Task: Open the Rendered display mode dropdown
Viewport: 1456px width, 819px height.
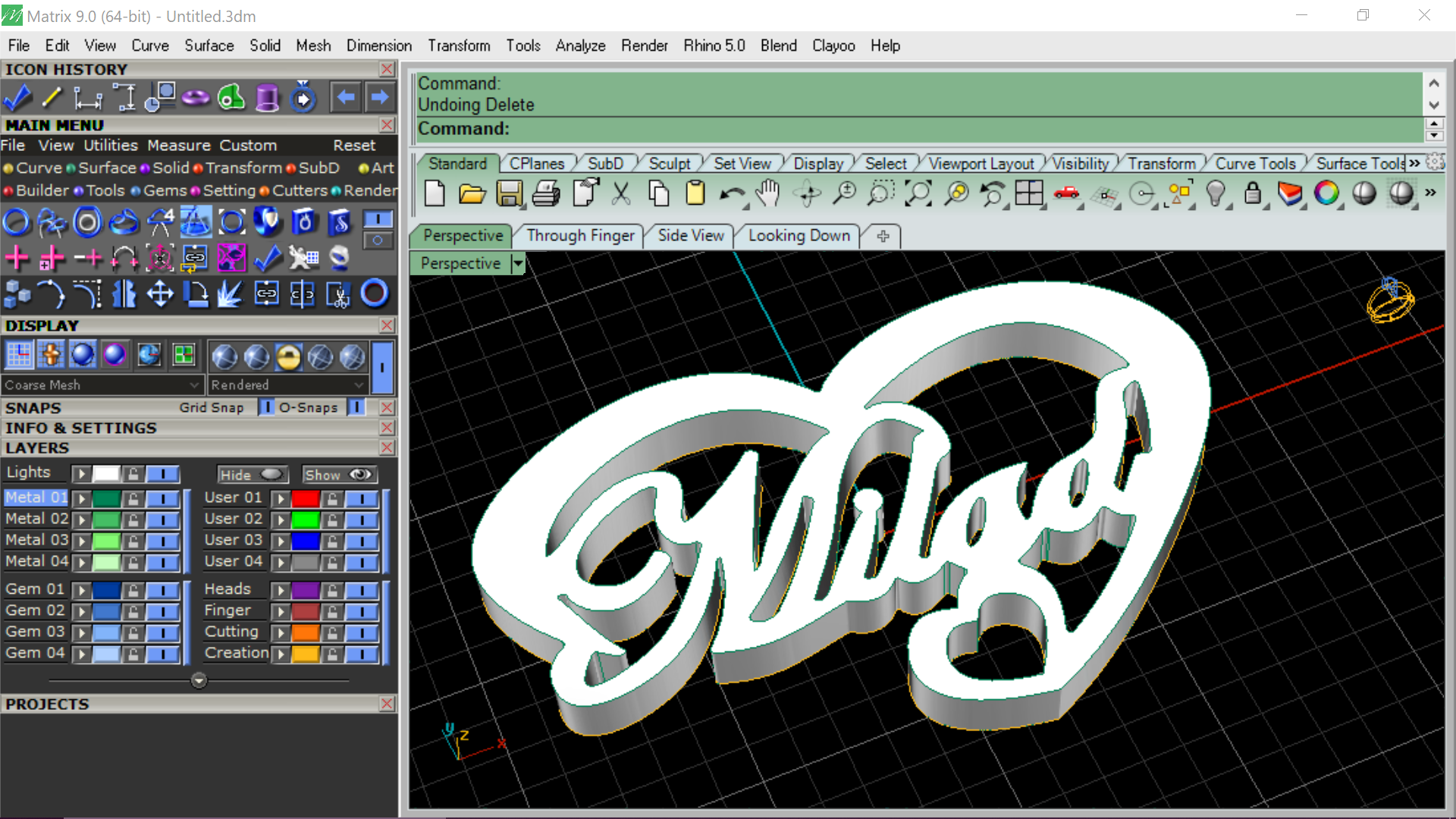Action: pyautogui.click(x=288, y=385)
